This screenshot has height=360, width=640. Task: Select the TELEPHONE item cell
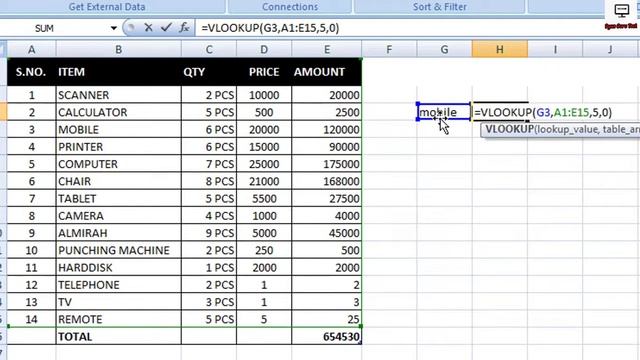[x=118, y=284]
